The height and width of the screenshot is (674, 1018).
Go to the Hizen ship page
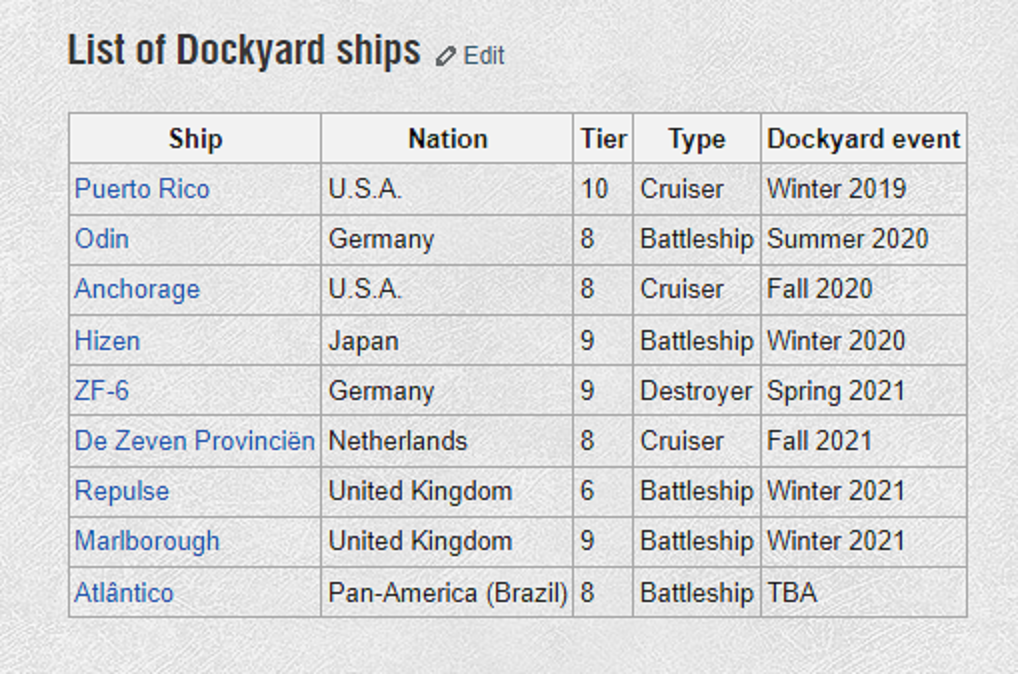coord(107,340)
